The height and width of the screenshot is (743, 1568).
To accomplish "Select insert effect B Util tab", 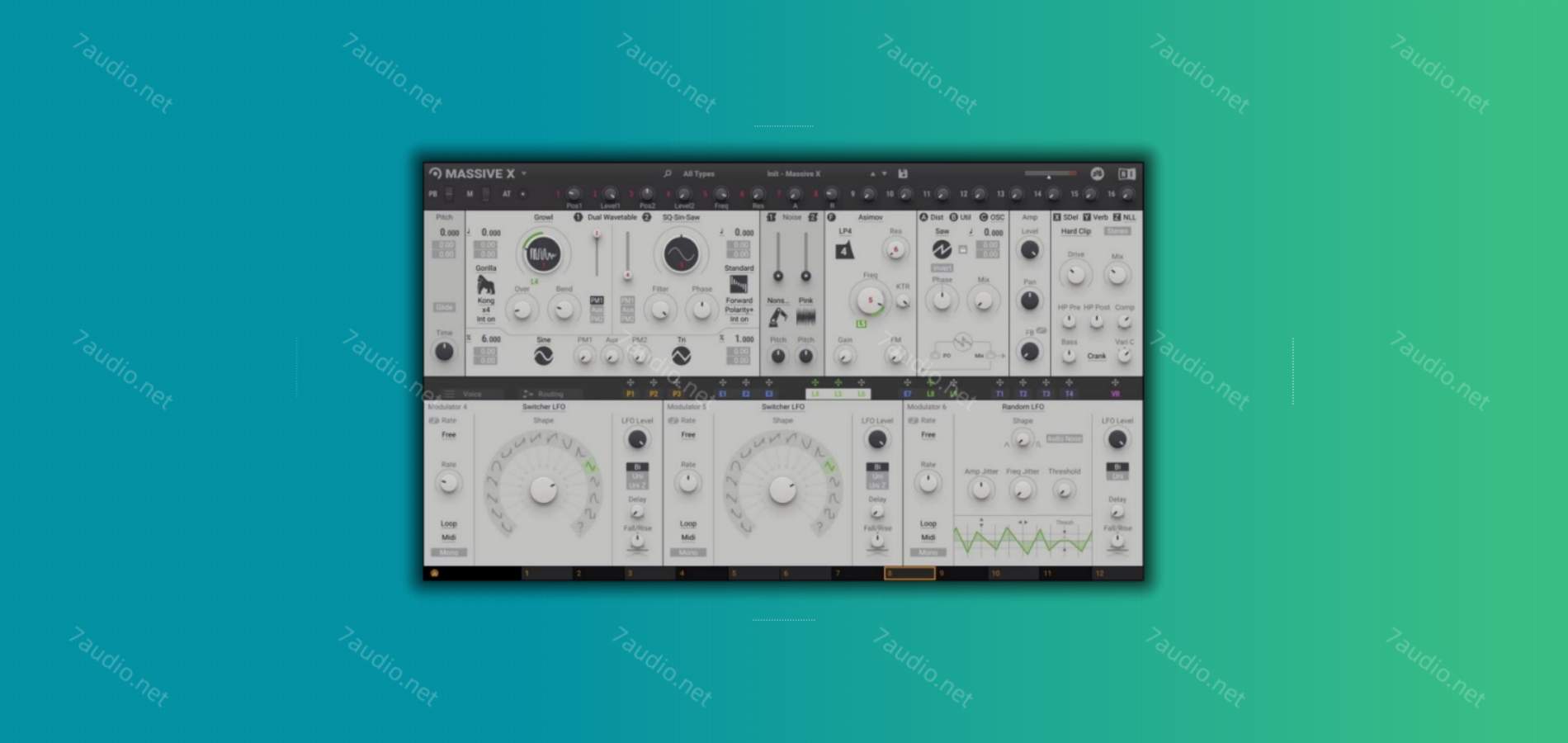I will (961, 218).
